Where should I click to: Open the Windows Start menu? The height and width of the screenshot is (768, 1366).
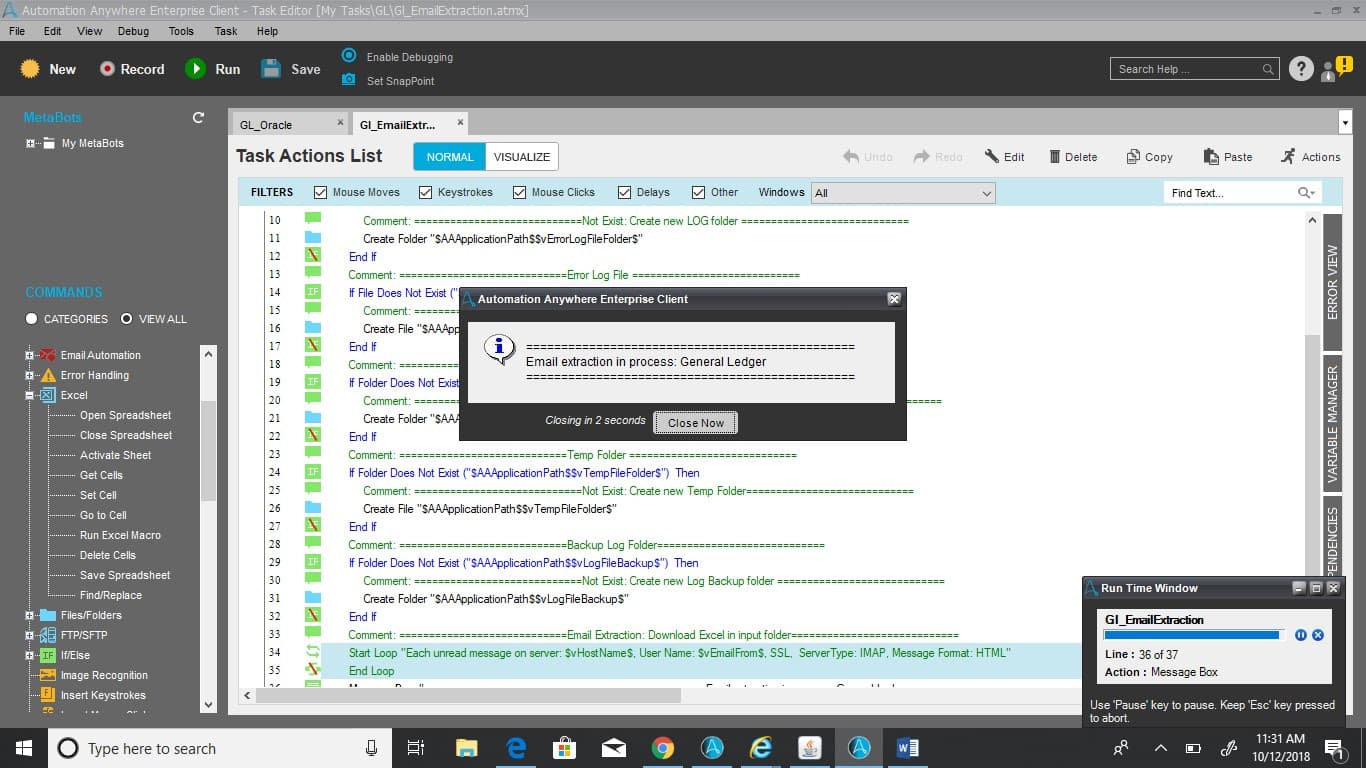tap(24, 748)
